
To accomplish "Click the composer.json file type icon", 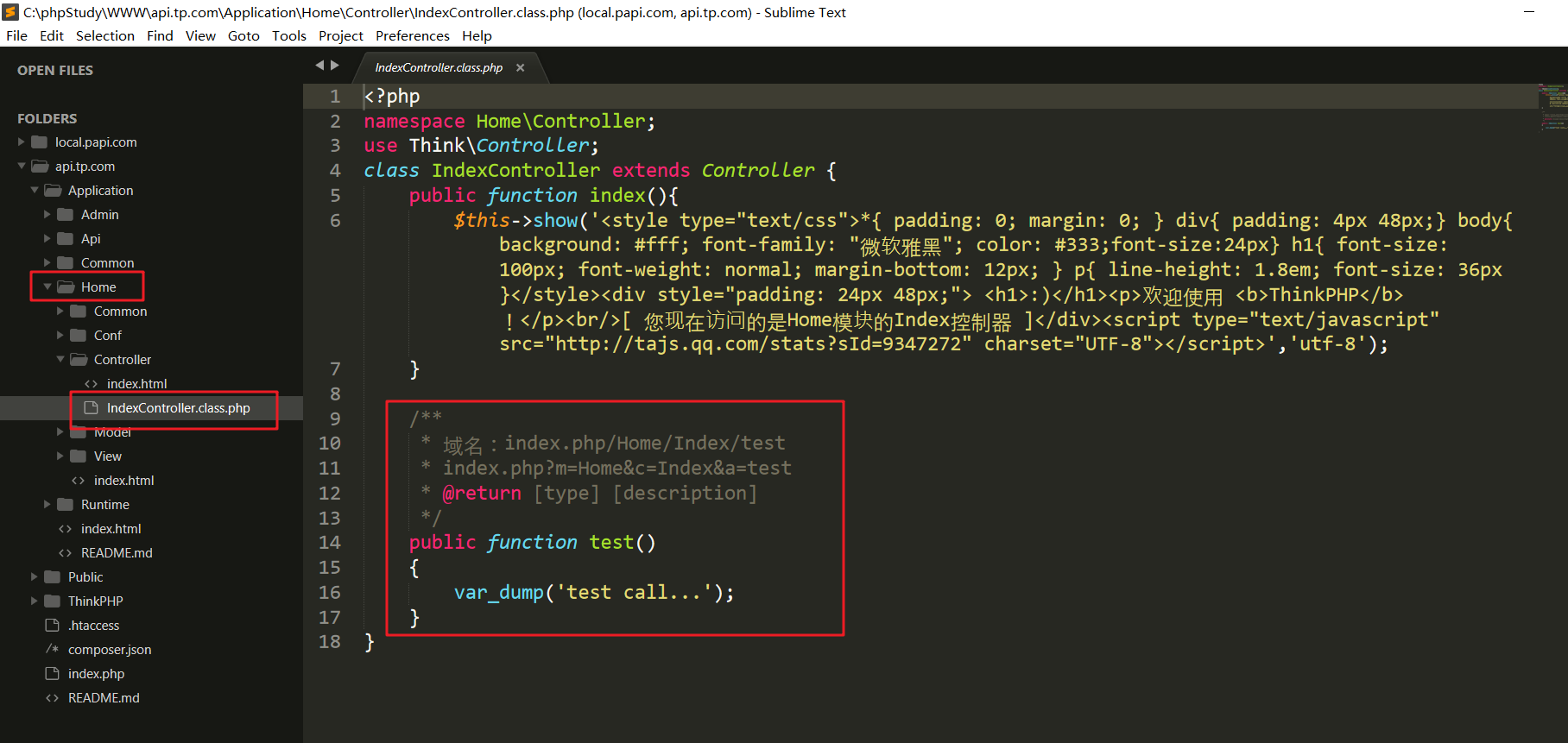I will click(x=52, y=650).
